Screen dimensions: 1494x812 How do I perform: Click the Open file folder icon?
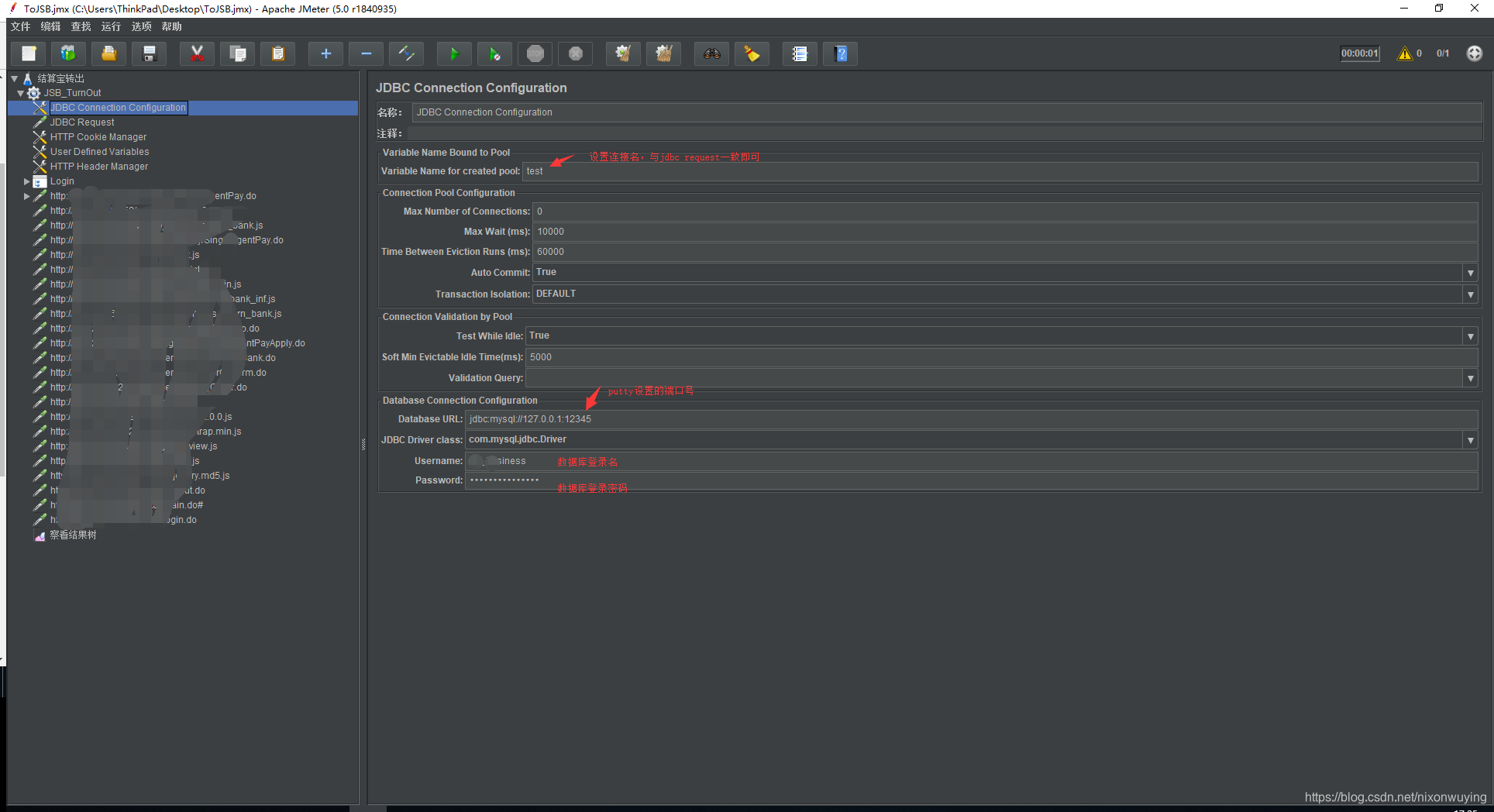click(109, 53)
